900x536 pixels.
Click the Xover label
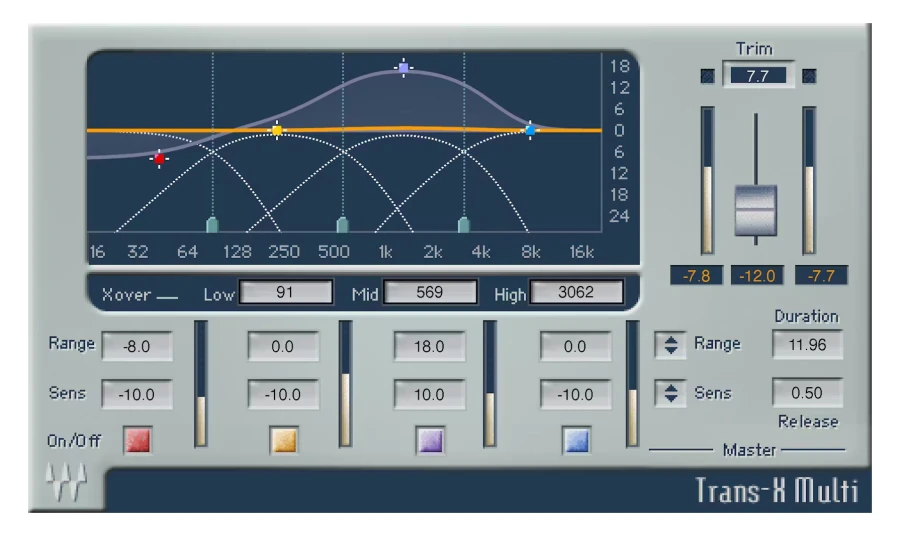click(126, 295)
